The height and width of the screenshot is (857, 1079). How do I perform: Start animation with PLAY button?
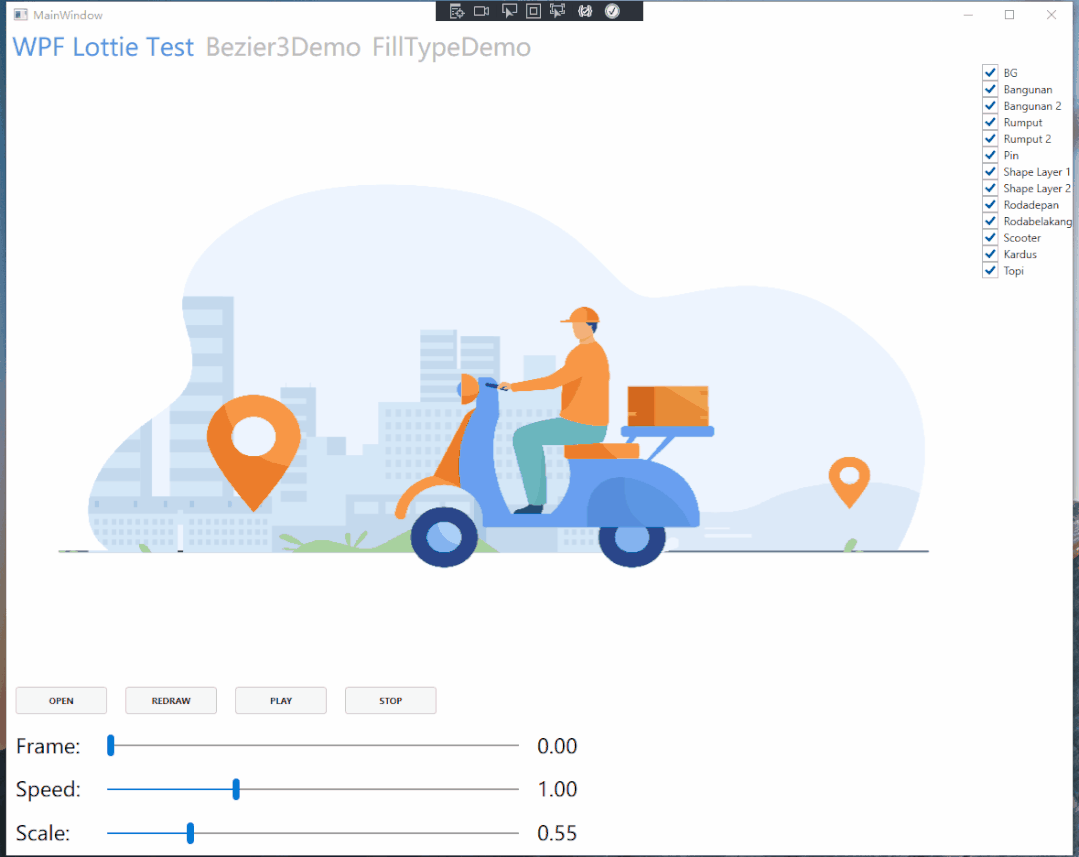(281, 700)
